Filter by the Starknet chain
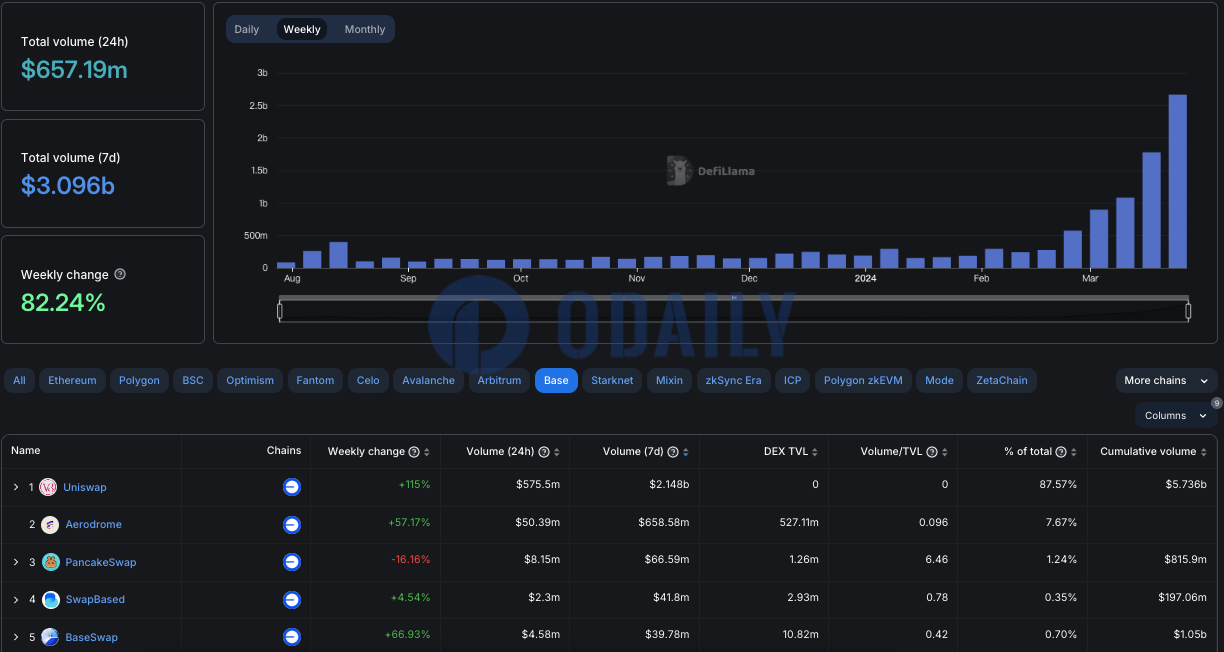The width and height of the screenshot is (1224, 652). pyautogui.click(x=612, y=380)
